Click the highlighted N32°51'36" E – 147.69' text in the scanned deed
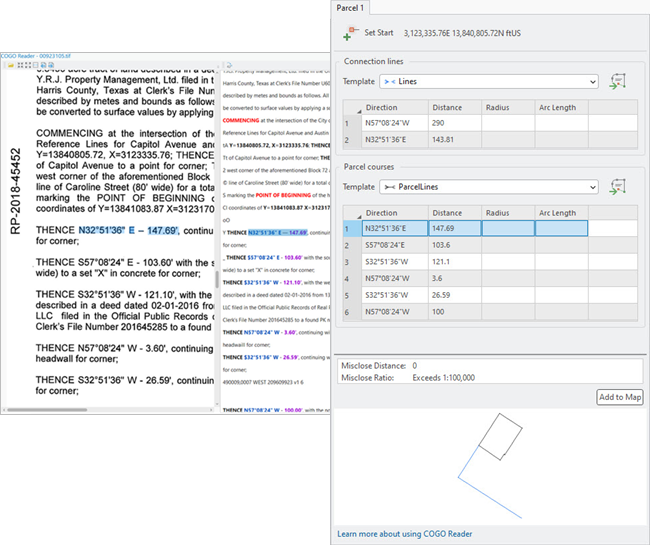 (129, 230)
